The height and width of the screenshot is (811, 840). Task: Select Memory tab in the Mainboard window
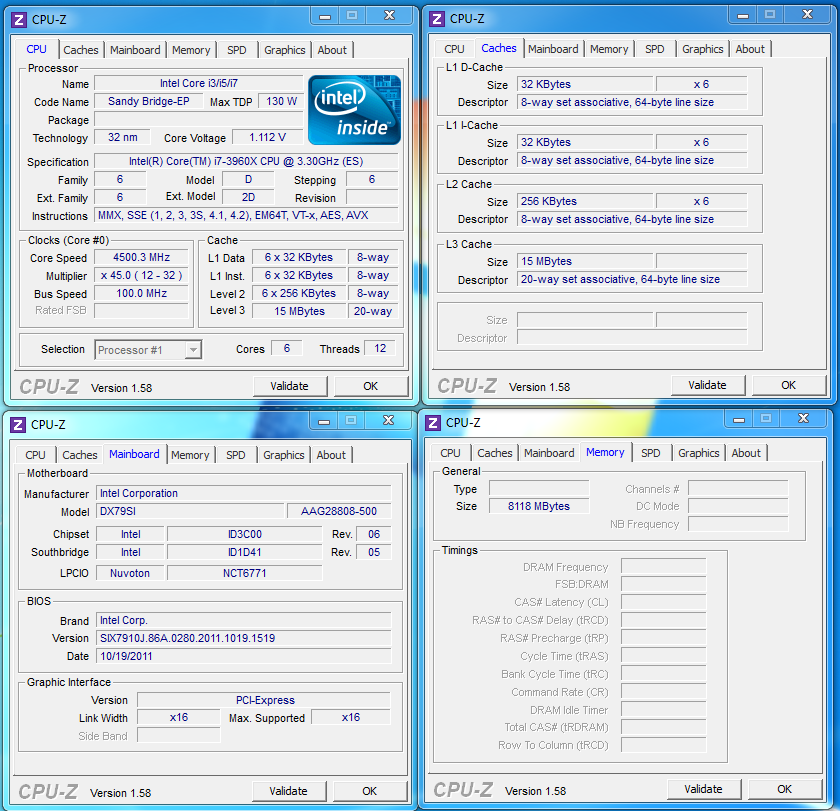click(190, 455)
